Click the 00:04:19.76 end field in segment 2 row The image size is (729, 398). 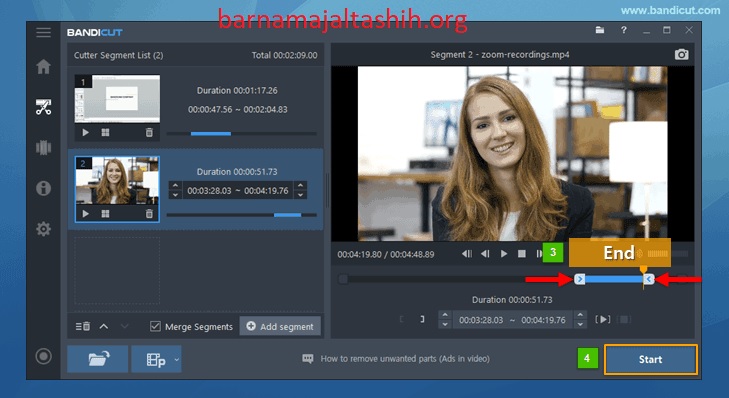pos(266,191)
